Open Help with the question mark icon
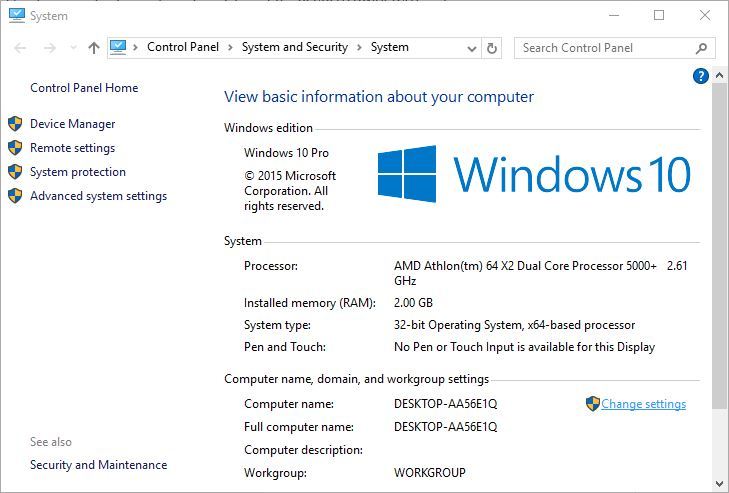The width and height of the screenshot is (729, 493). 701,76
